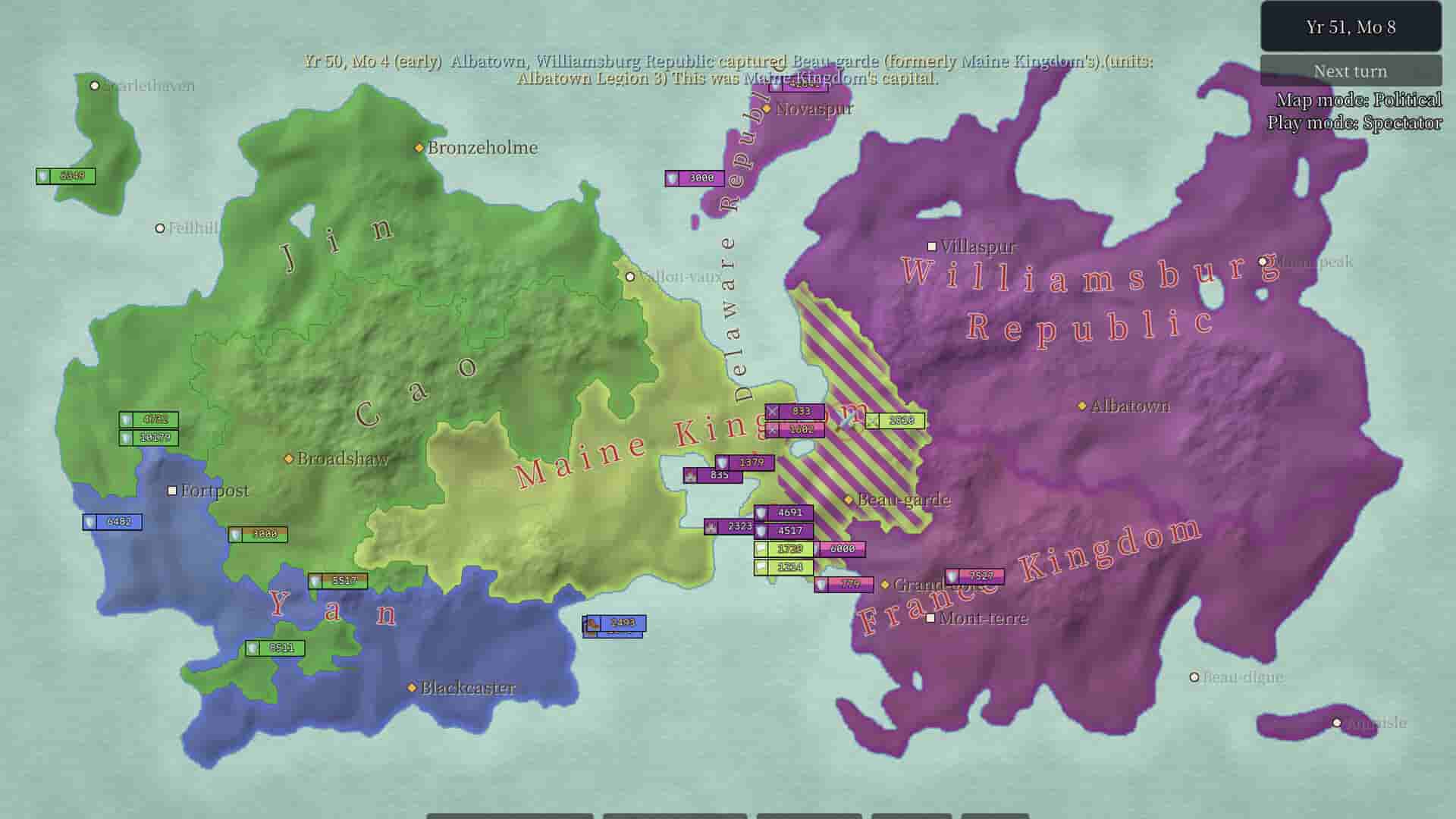Select the Annisle island town marker
Screen dimensions: 1456x819
tap(1337, 723)
